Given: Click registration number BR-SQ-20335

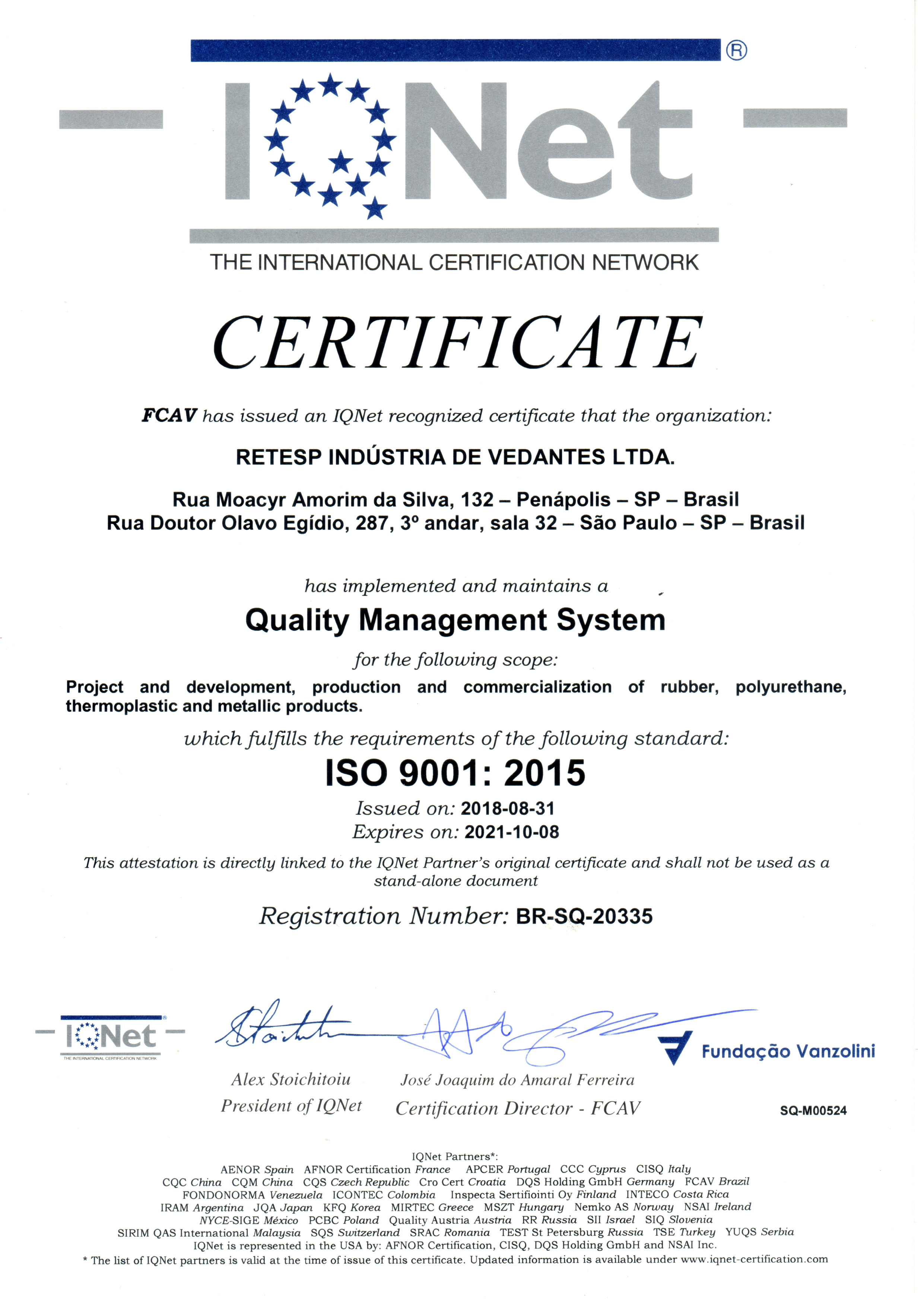Looking at the screenshot, I should (584, 916).
